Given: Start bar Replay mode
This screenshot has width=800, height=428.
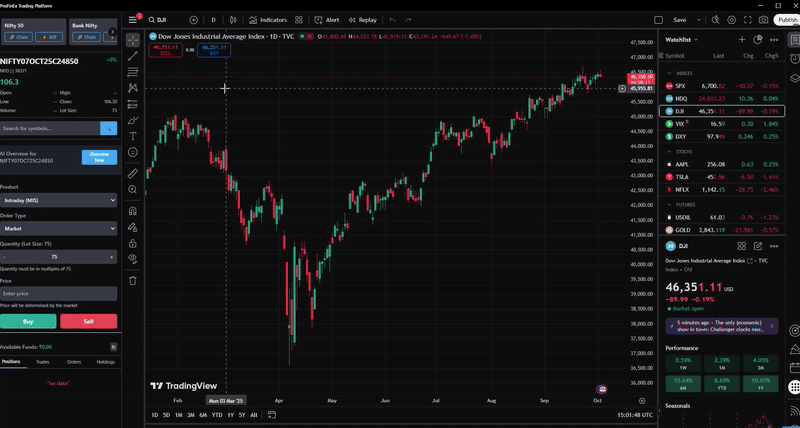Looking at the screenshot, I should click(363, 20).
